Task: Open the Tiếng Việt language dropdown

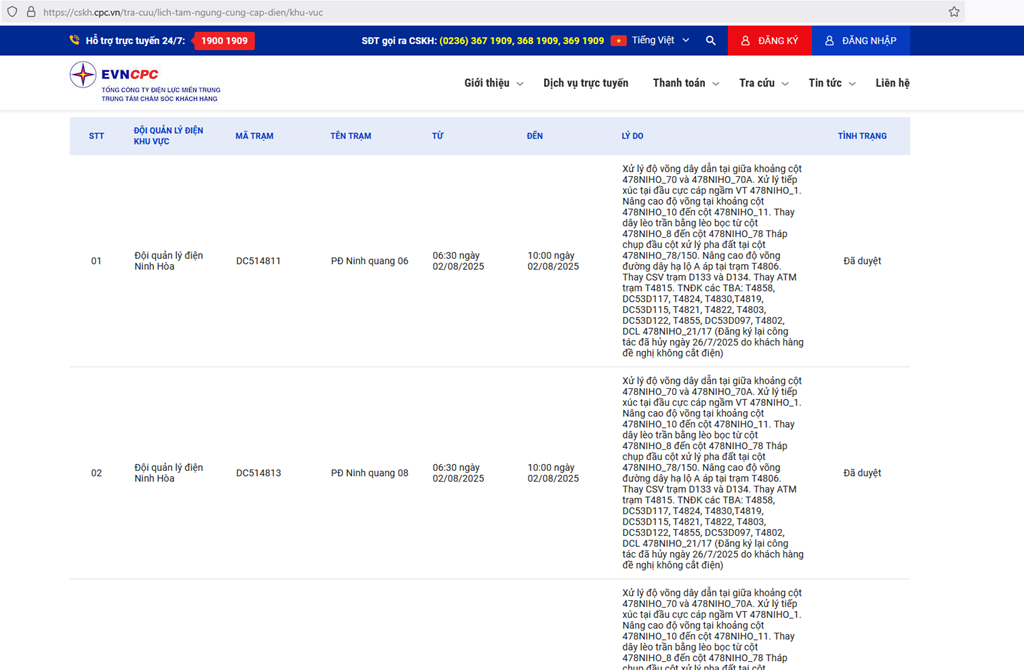Action: pyautogui.click(x=659, y=41)
